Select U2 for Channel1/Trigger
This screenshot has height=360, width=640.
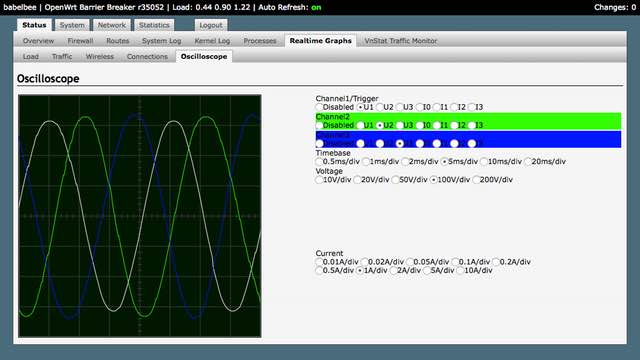click(x=380, y=107)
